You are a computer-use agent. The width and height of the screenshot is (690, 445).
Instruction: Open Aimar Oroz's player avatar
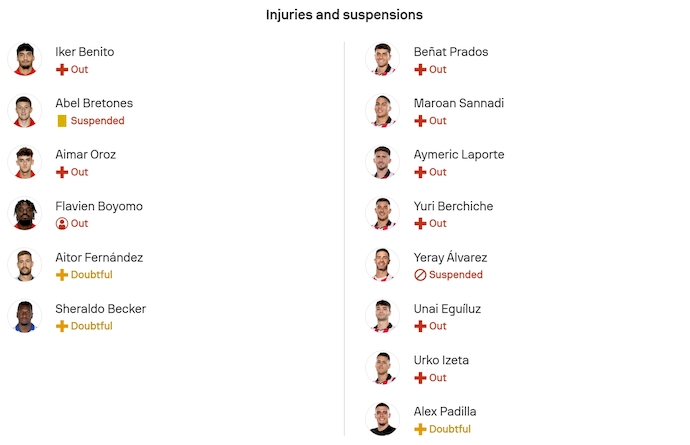tap(23, 162)
